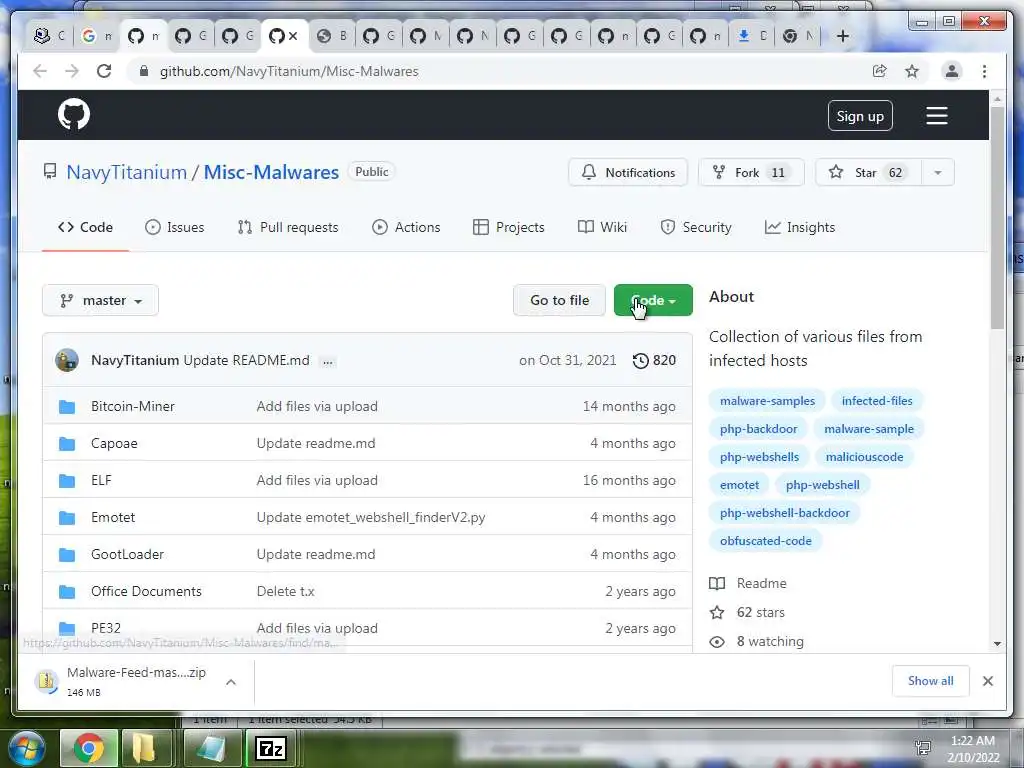Click the GitHub logo in header
The height and width of the screenshot is (768, 1024).
74,114
